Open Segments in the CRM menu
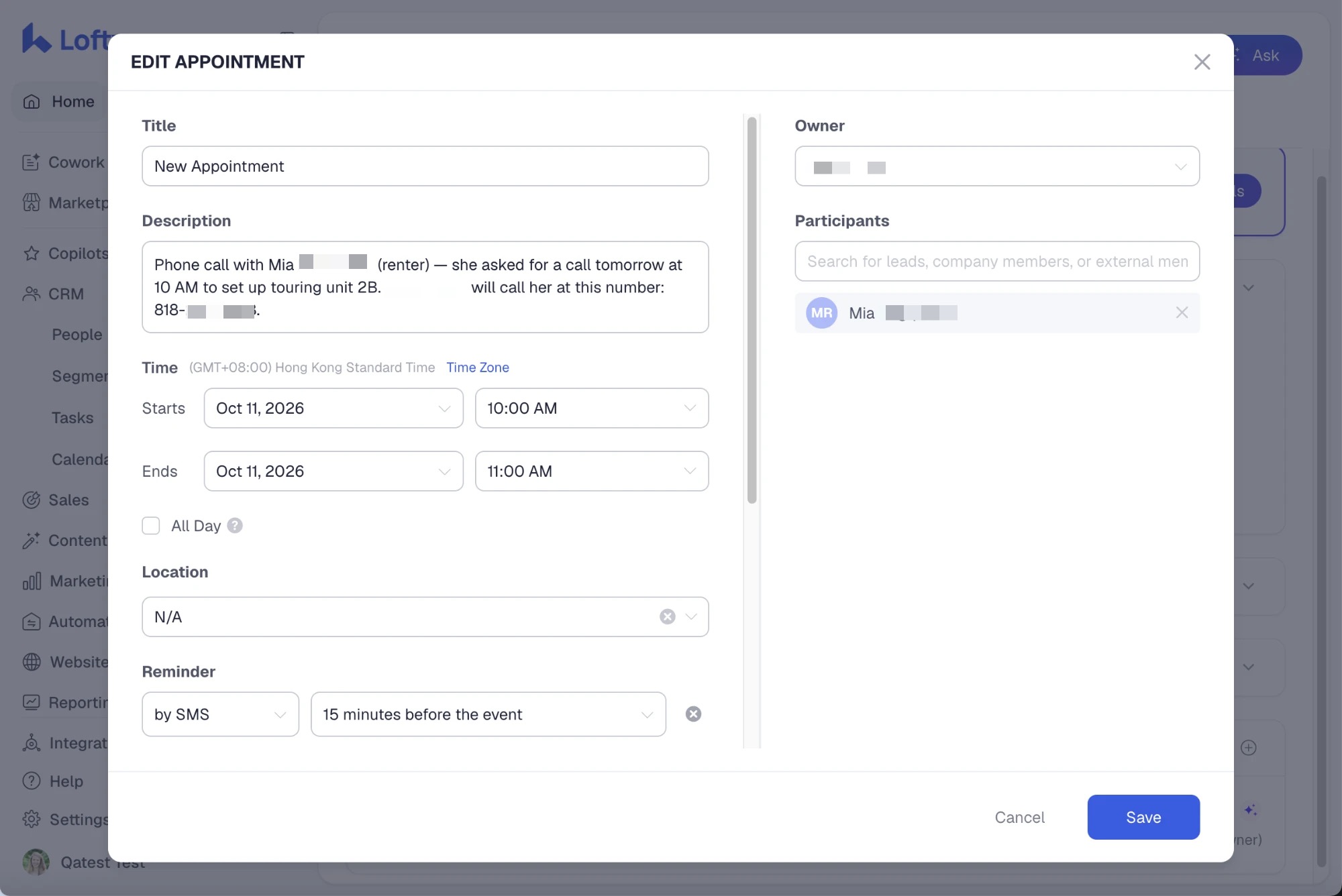Image resolution: width=1342 pixels, height=896 pixels. click(80, 376)
